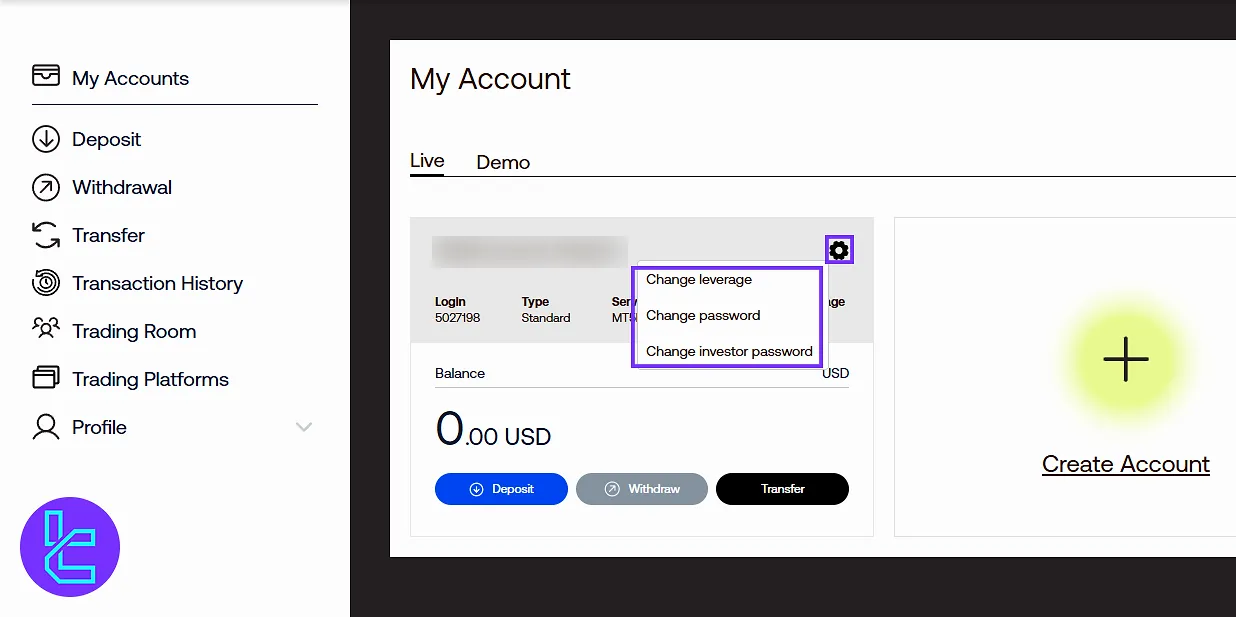The height and width of the screenshot is (617, 1236).
Task: Go to Withdrawal page in sidebar
Action: 122,187
